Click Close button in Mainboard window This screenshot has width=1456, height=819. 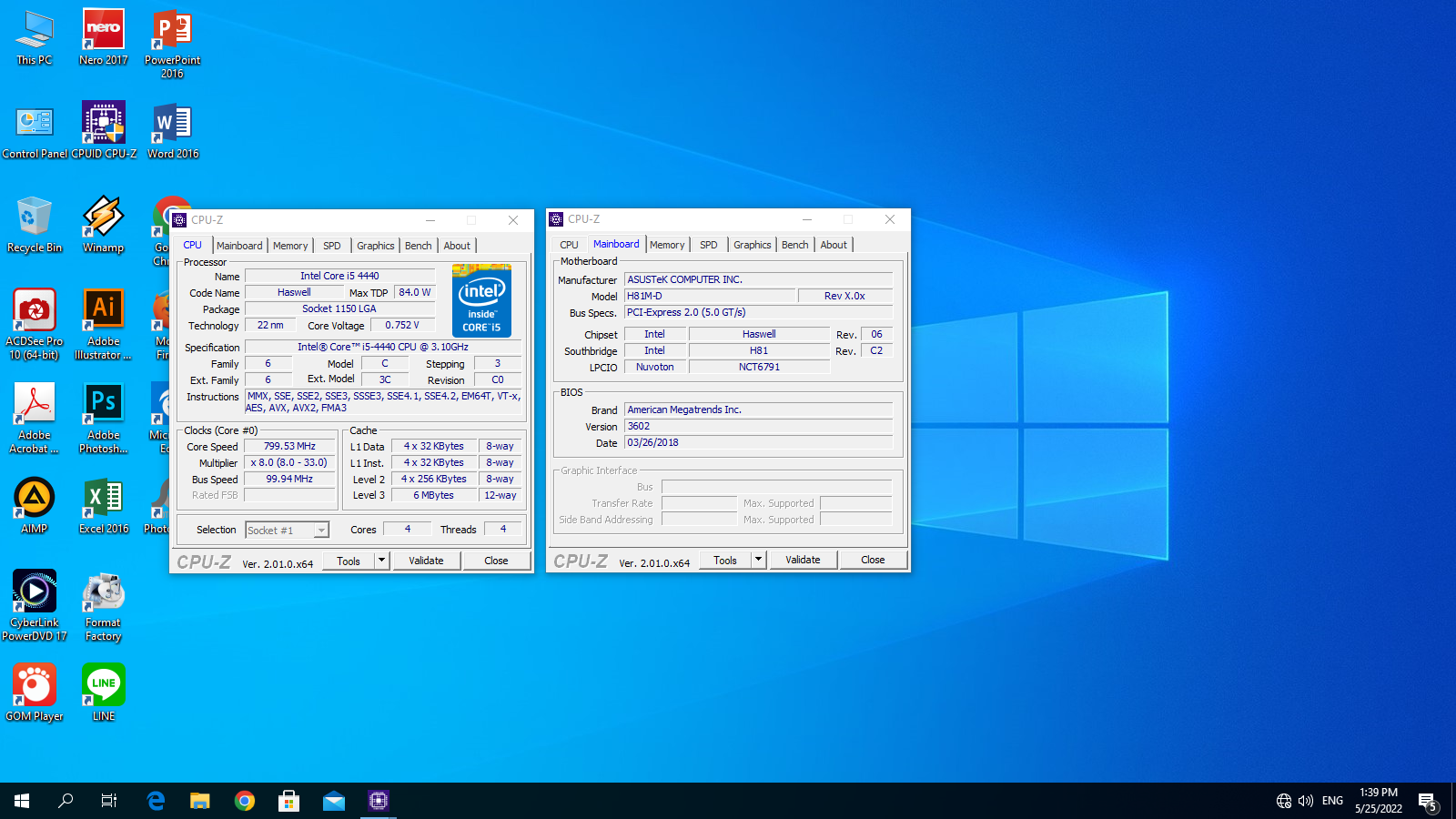coord(873,560)
